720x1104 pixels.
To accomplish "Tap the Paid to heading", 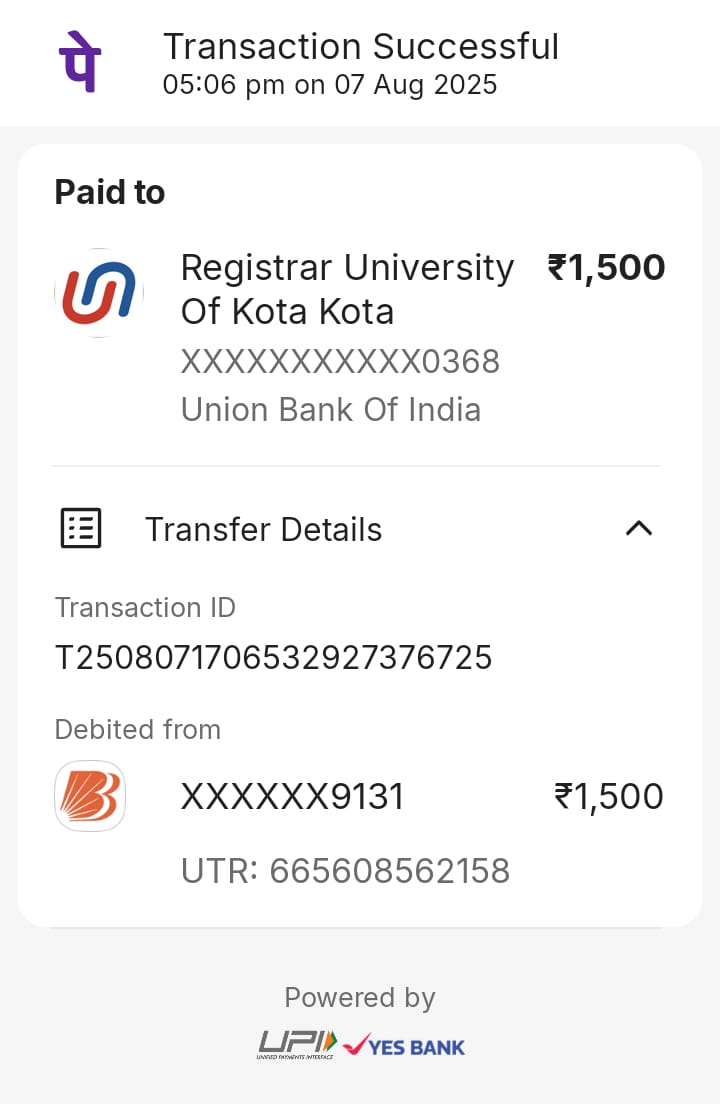I will (x=110, y=192).
